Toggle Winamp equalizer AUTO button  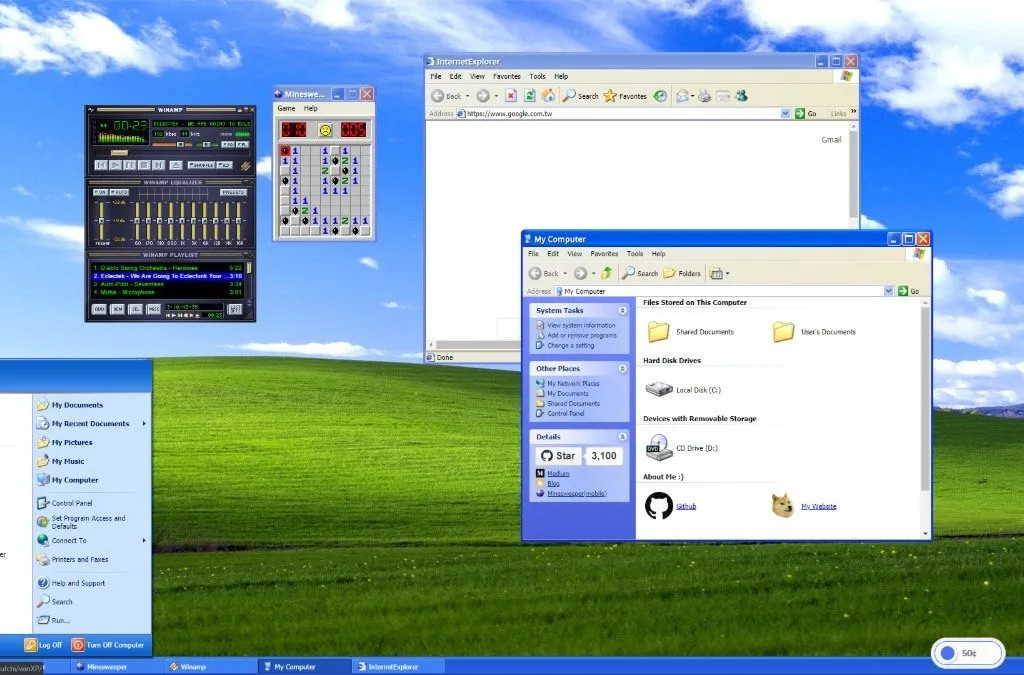tap(120, 193)
